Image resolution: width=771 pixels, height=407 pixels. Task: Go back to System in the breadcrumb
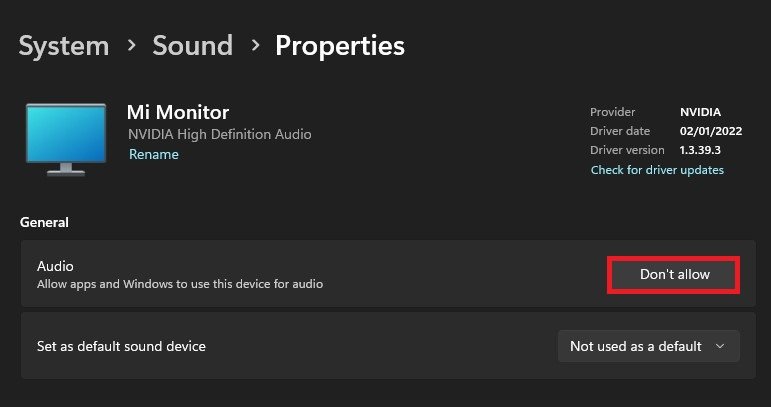[64, 46]
